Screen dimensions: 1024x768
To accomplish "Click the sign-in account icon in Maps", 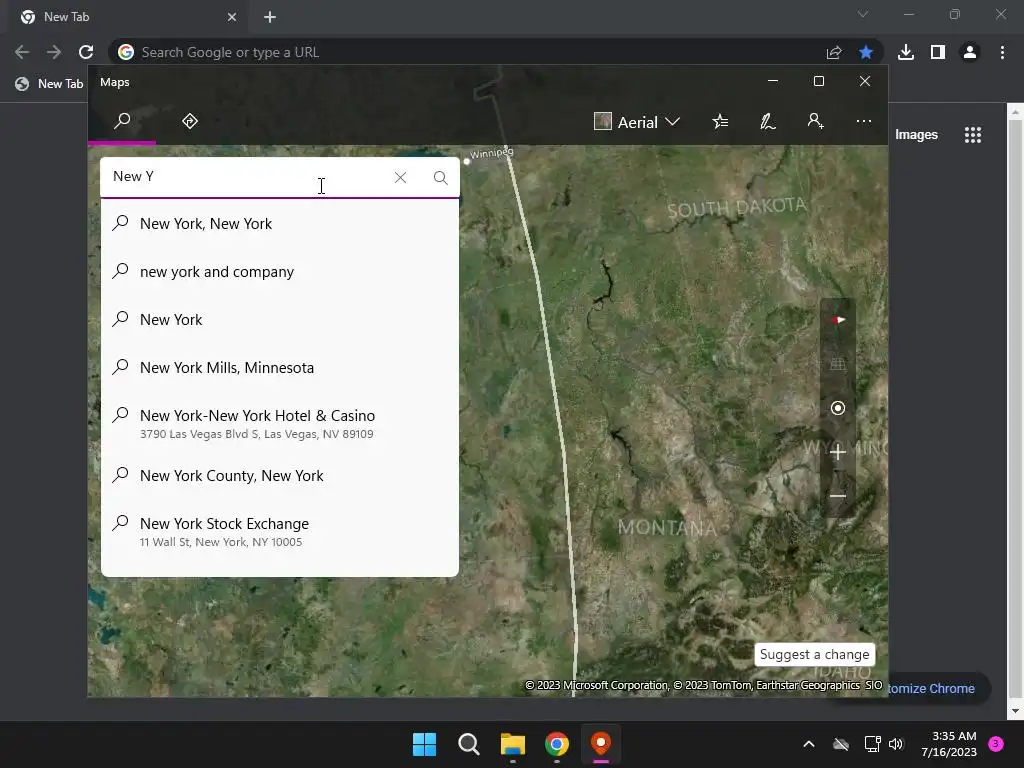I will click(x=815, y=121).
